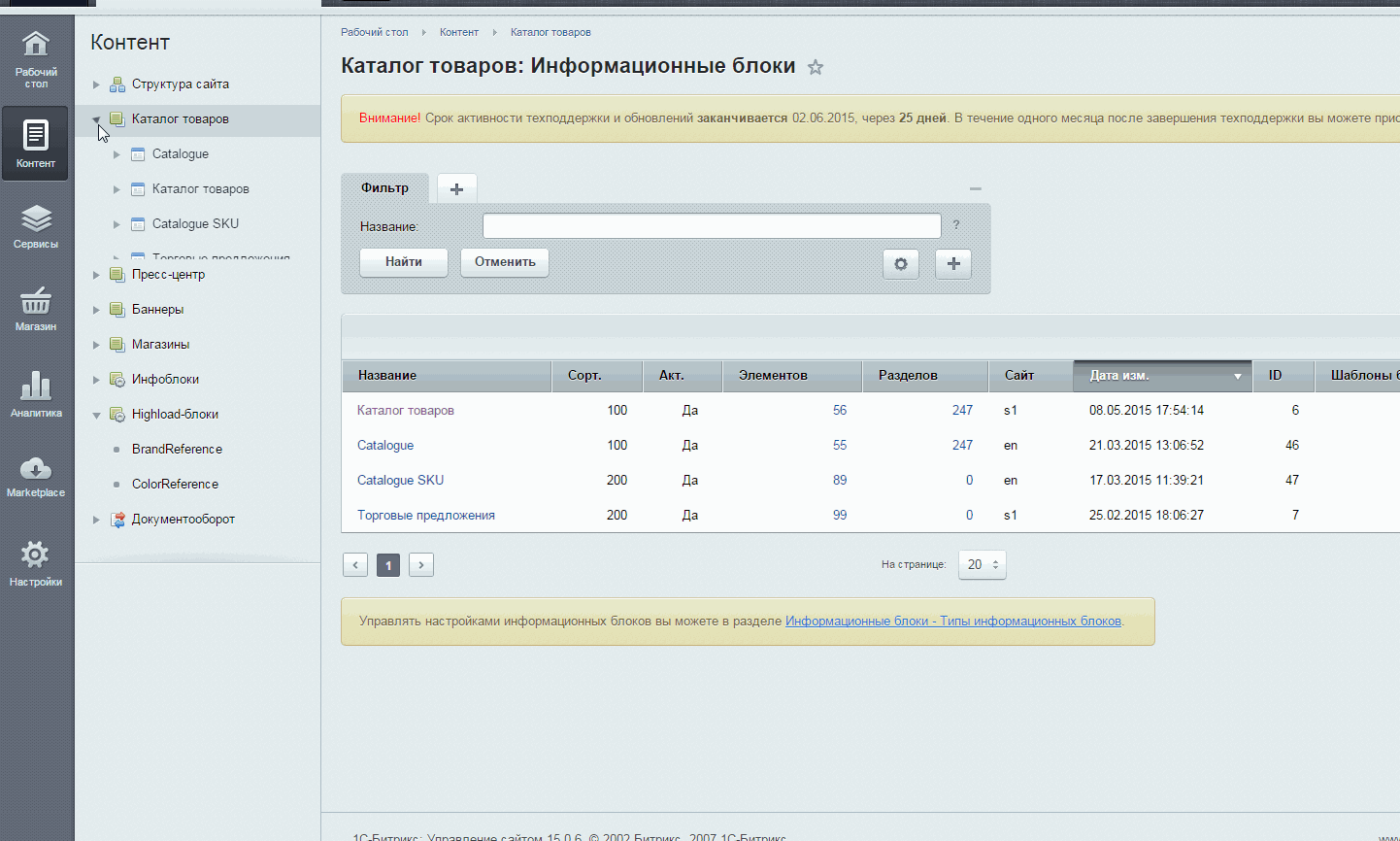The width and height of the screenshot is (1400, 841).
Task: Sort by Дата изм. column header
Action: 1163,376
